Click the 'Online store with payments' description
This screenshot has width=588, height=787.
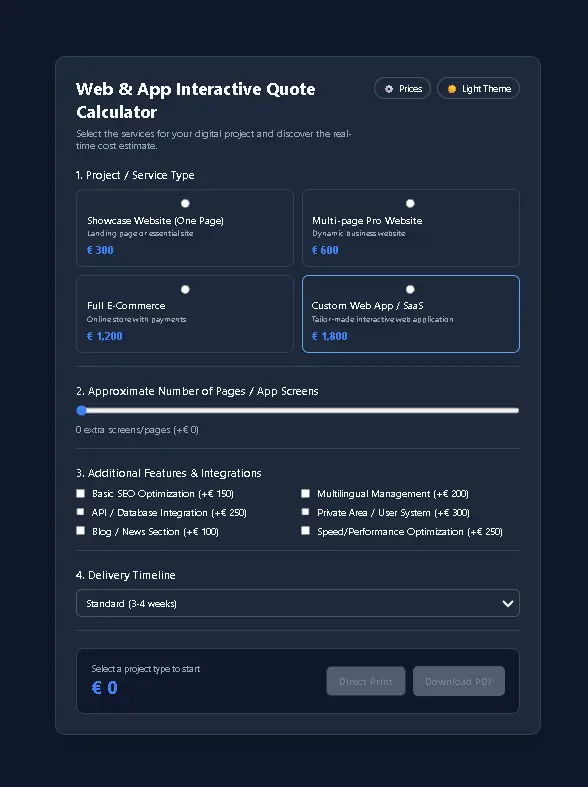(136, 319)
